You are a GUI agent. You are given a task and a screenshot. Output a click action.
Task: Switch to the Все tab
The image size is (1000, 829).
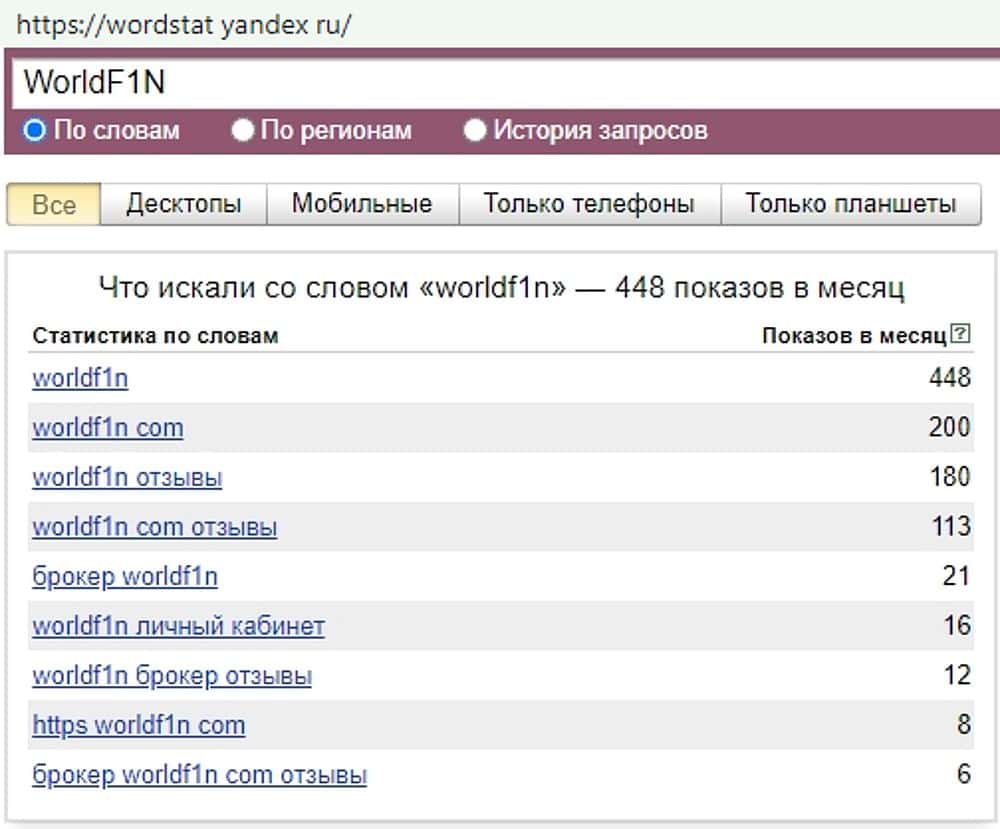pyautogui.click(x=54, y=204)
